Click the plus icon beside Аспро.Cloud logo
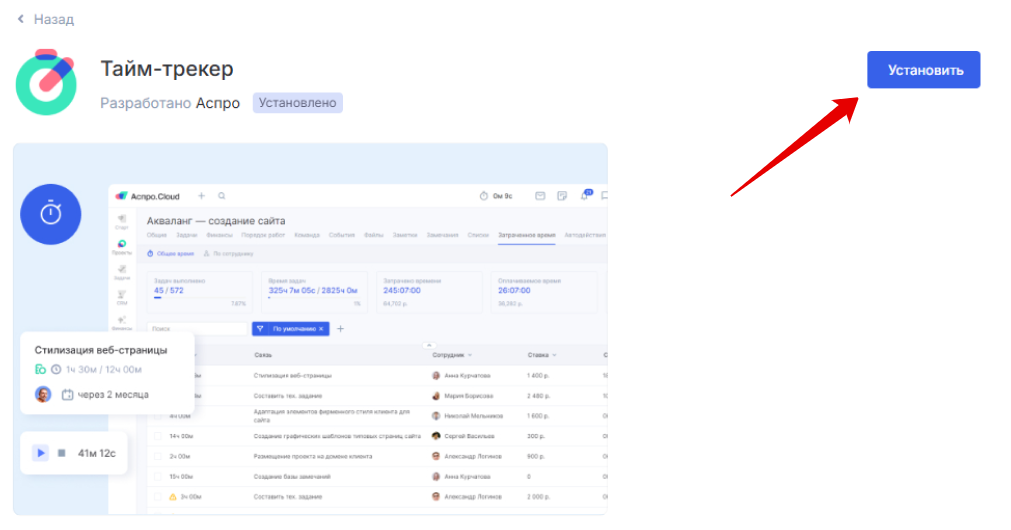 point(201,196)
